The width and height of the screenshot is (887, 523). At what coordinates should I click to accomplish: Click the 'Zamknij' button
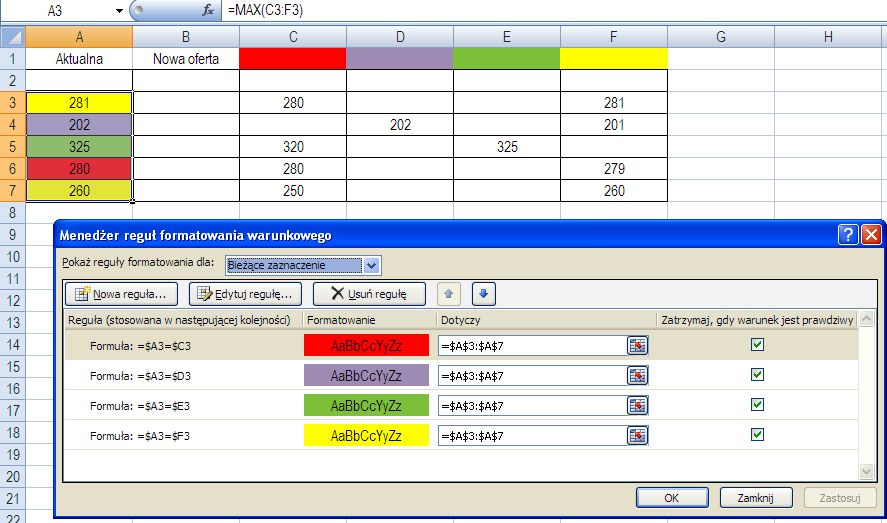coord(755,498)
